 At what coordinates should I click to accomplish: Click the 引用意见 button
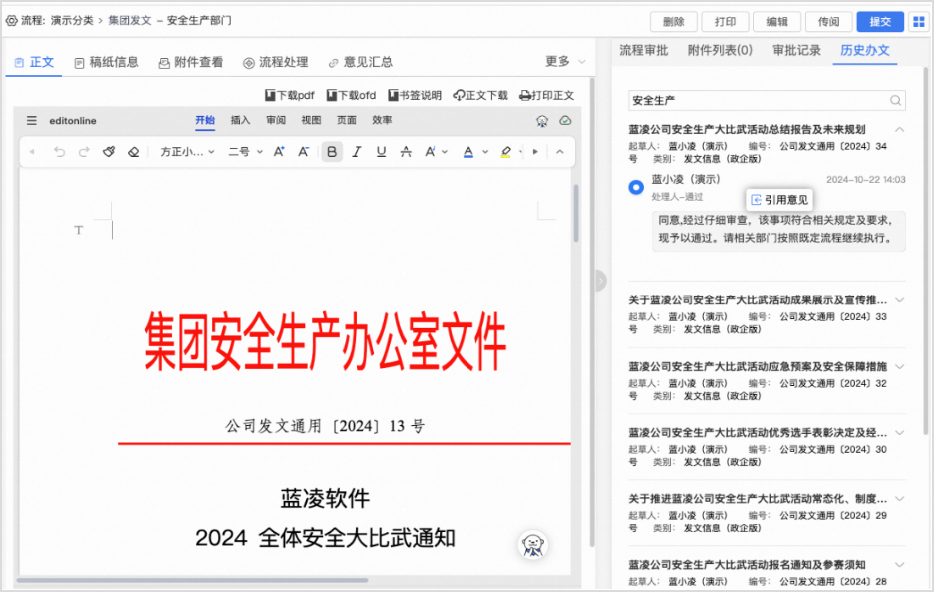(780, 200)
